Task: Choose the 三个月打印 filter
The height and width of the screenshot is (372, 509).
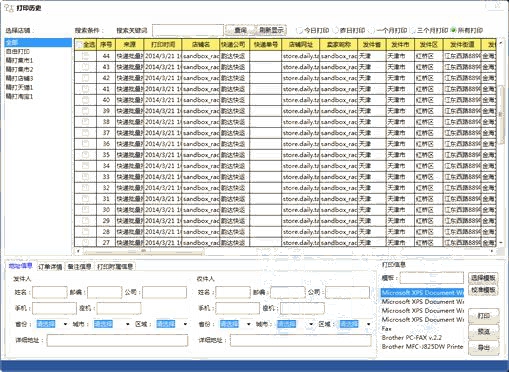Action: [413, 30]
